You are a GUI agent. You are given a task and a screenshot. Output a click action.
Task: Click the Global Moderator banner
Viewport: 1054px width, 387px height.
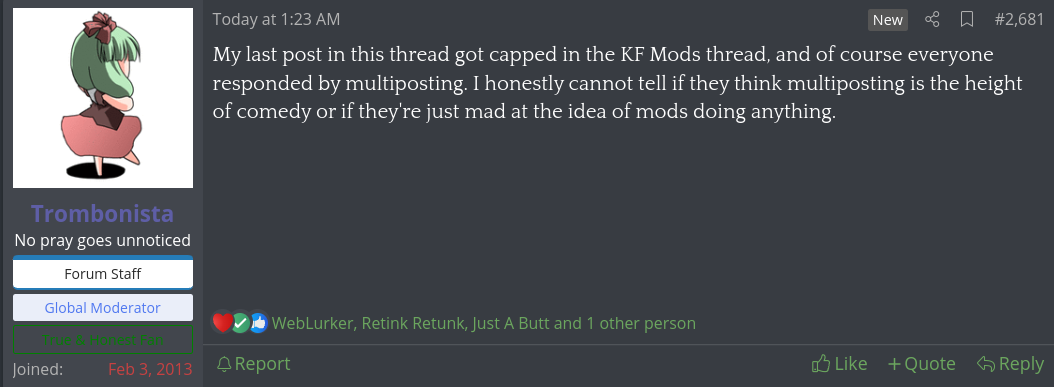tap(103, 308)
